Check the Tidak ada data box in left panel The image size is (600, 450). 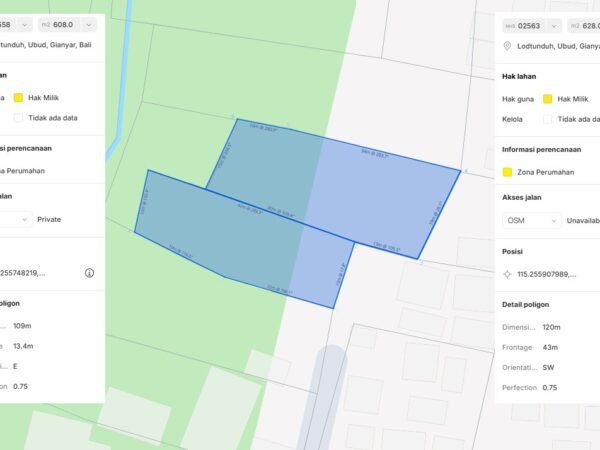[19, 118]
